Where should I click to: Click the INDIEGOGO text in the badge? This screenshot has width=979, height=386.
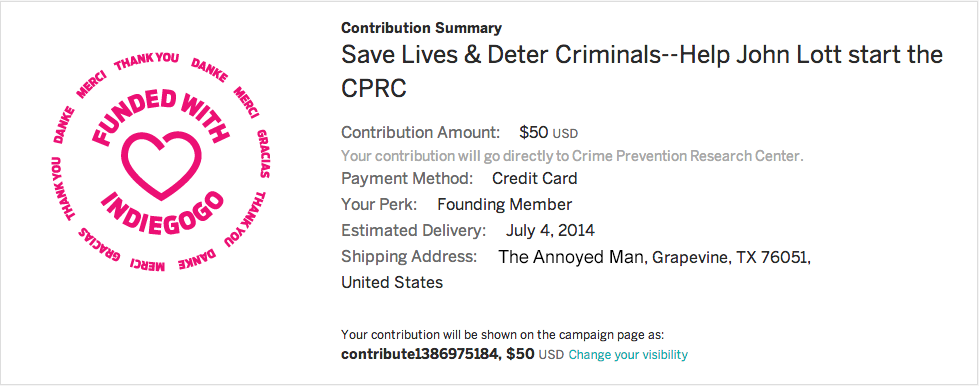click(x=162, y=215)
